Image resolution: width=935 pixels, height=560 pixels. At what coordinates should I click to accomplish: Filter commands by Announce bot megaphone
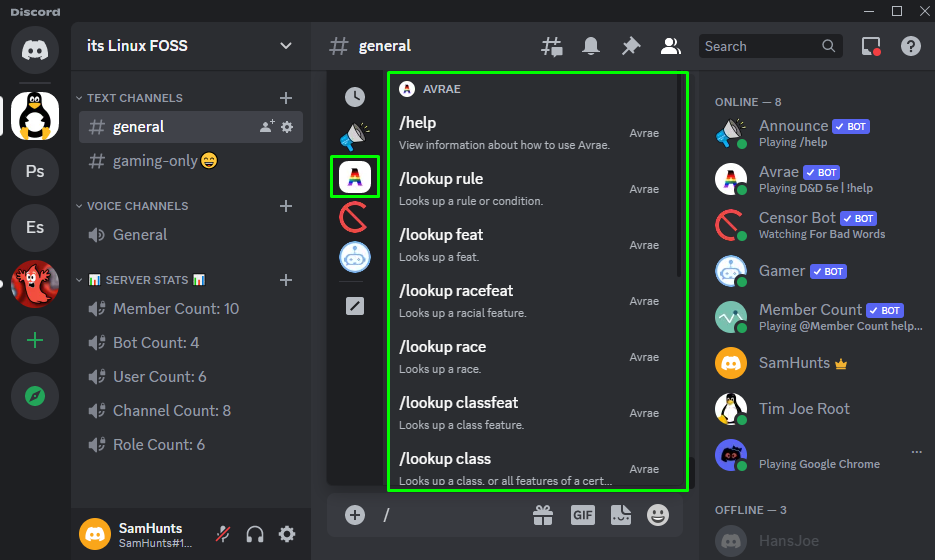click(x=355, y=137)
